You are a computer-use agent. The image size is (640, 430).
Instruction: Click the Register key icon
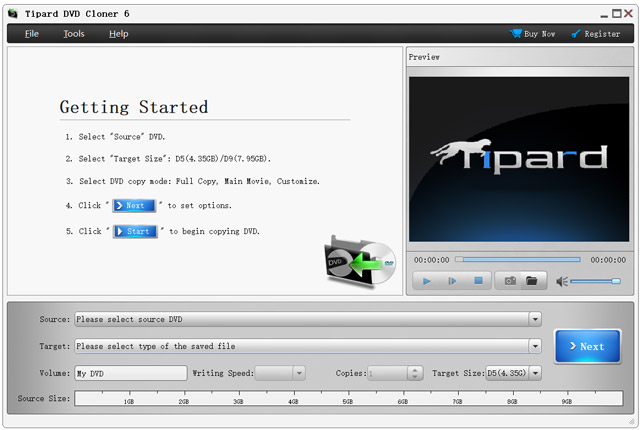click(576, 34)
